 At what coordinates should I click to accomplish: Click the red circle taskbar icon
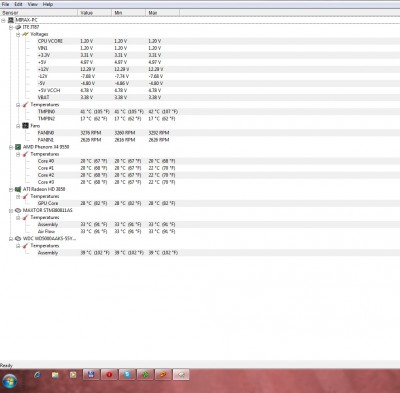coord(109,375)
